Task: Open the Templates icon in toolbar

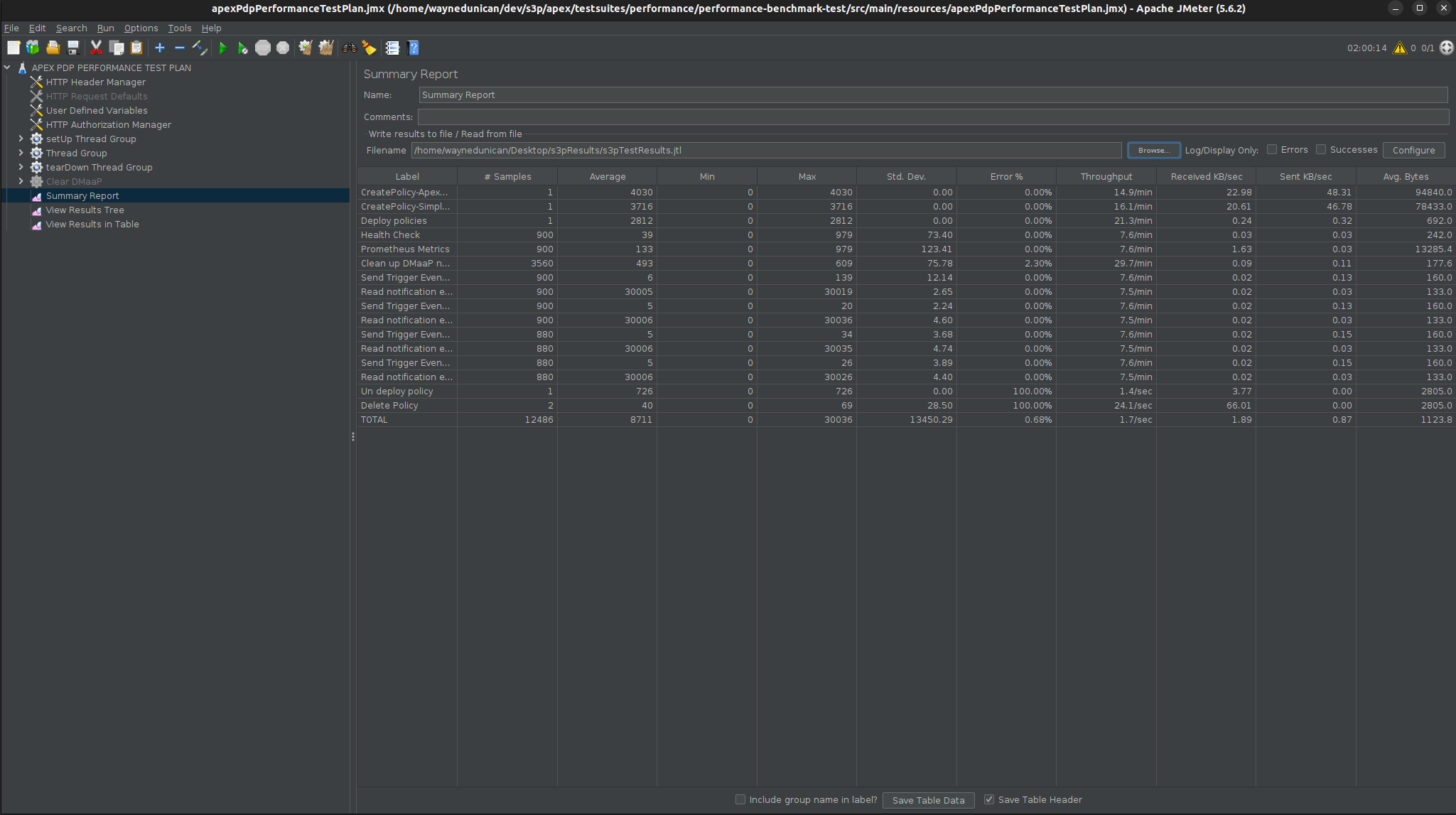Action: pyautogui.click(x=33, y=48)
